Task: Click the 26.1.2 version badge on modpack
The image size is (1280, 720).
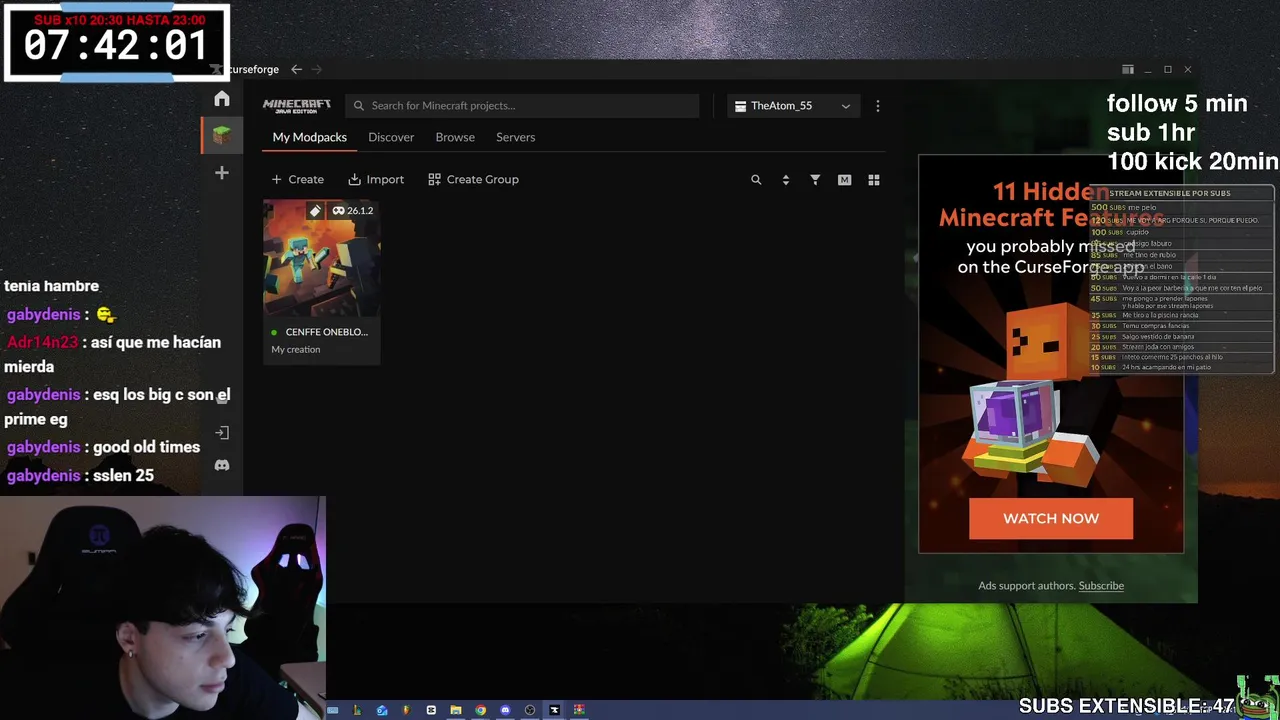Action: point(352,211)
